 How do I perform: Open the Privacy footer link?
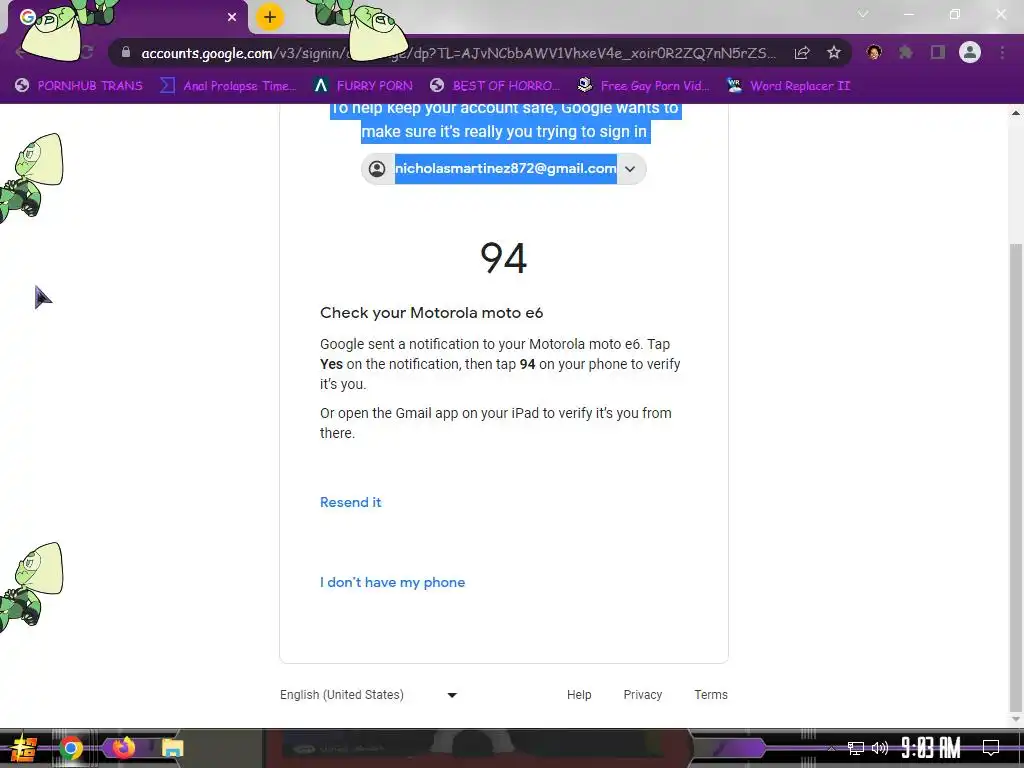[643, 695]
